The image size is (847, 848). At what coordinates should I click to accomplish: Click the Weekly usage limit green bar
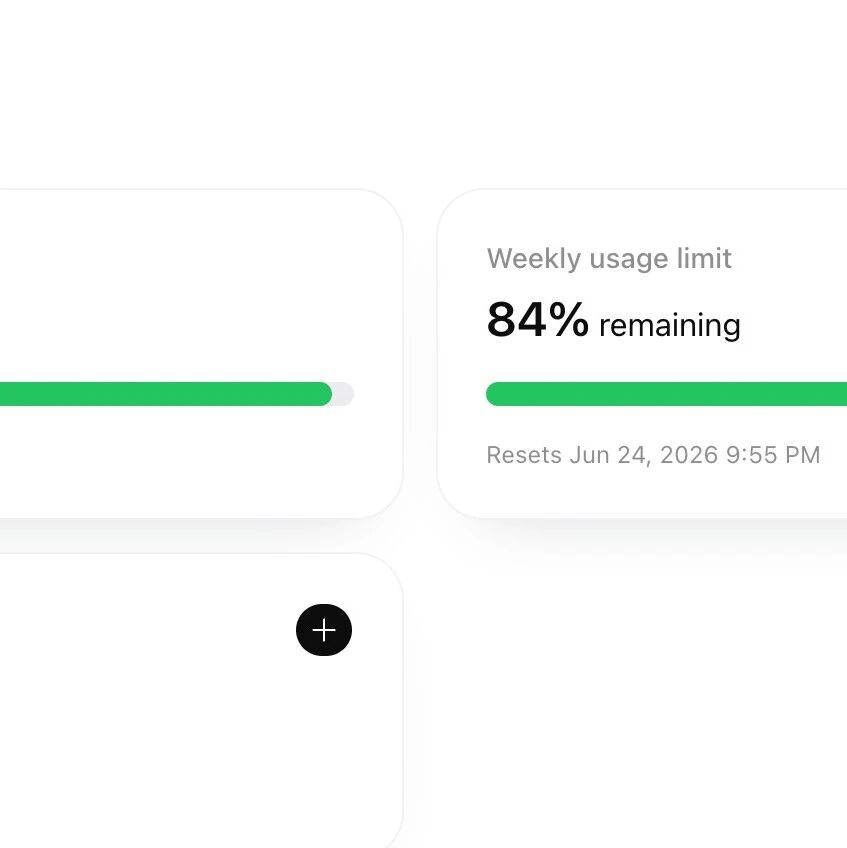click(666, 394)
